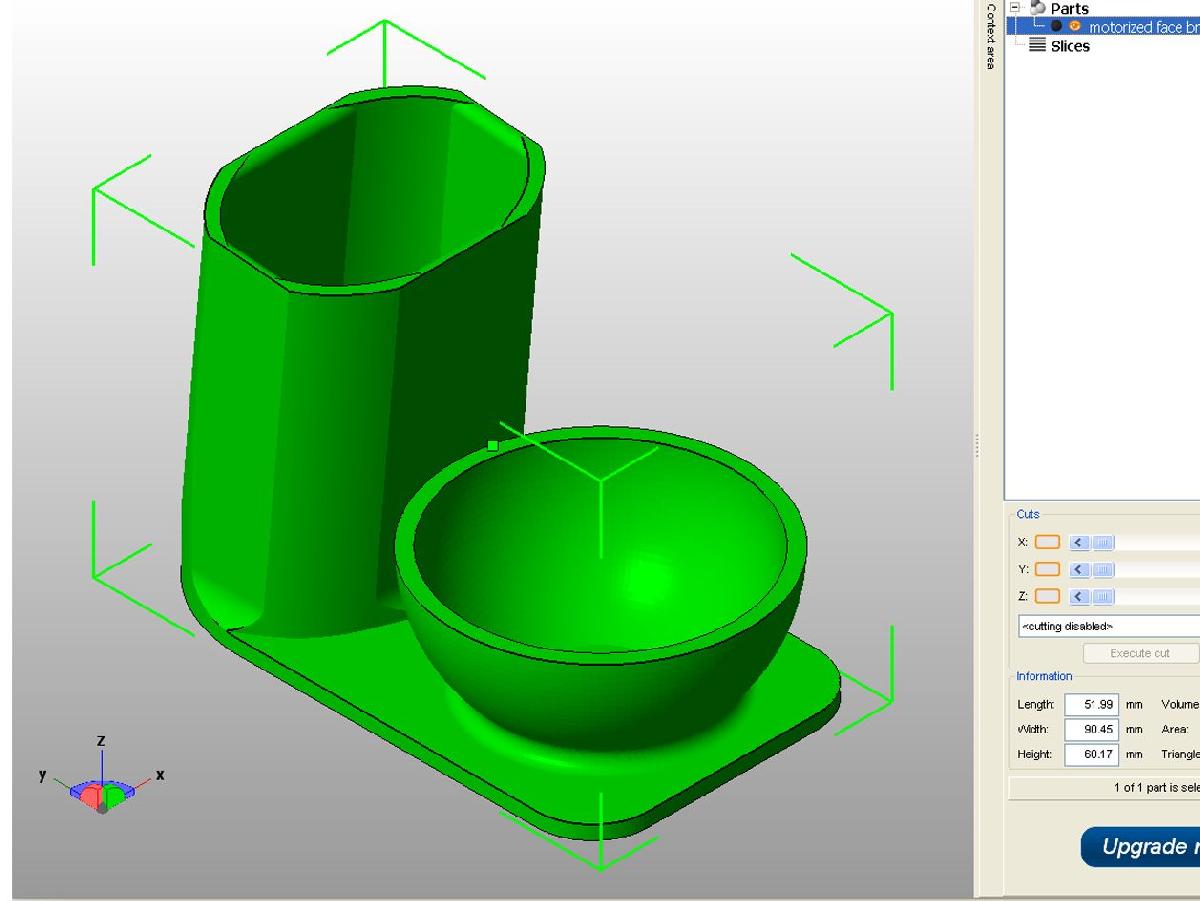Click the Z cut left-arrow button
Image resolution: width=1200 pixels, height=901 pixels.
coord(1079,597)
